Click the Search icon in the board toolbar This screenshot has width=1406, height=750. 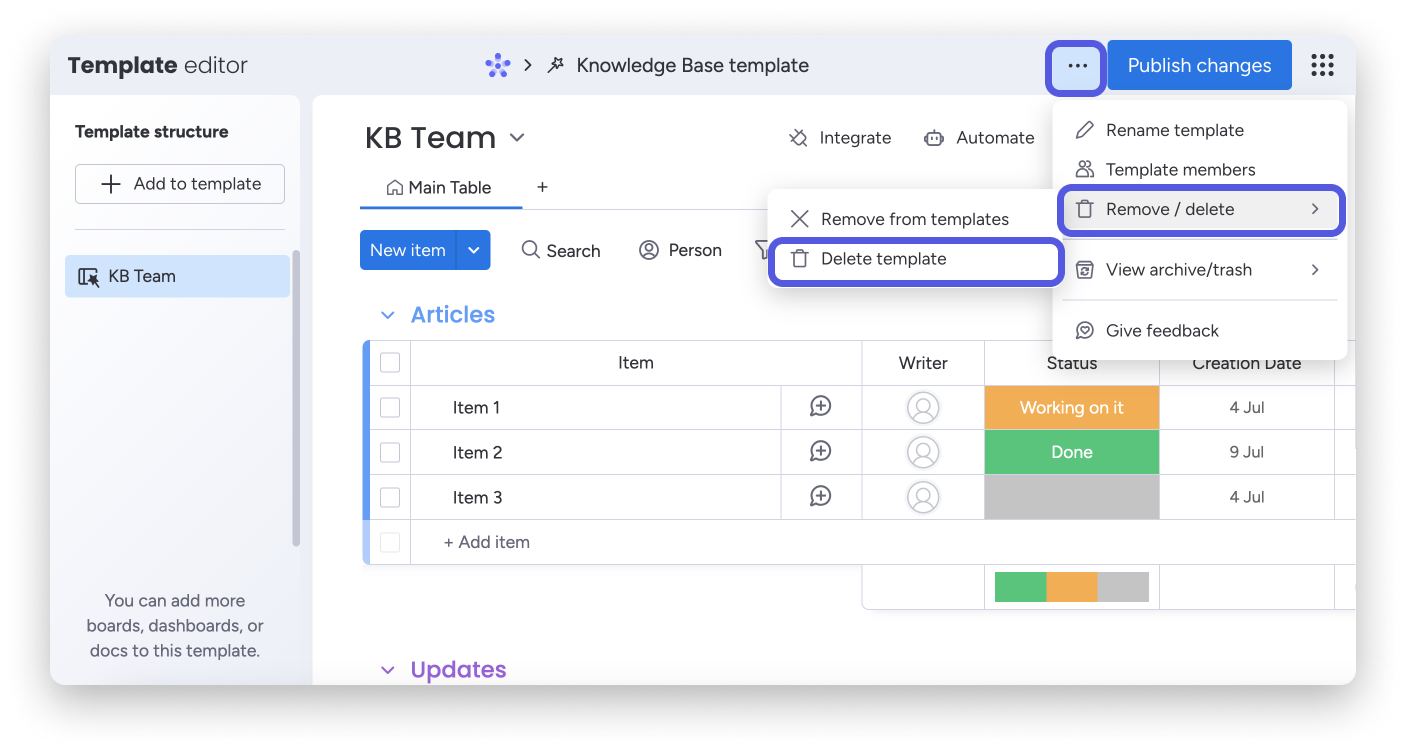pyautogui.click(x=529, y=250)
